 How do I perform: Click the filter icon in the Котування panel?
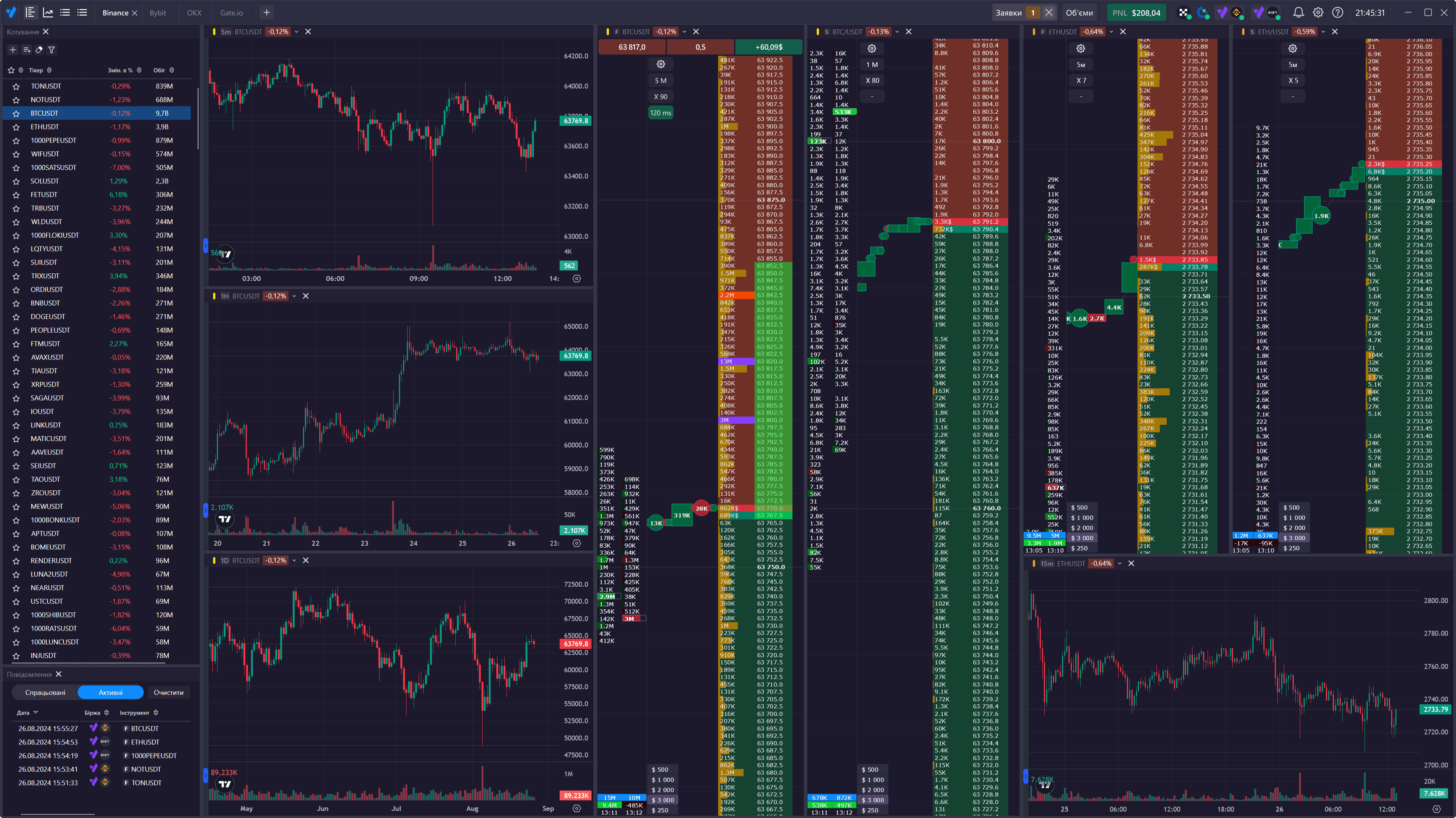(x=52, y=50)
